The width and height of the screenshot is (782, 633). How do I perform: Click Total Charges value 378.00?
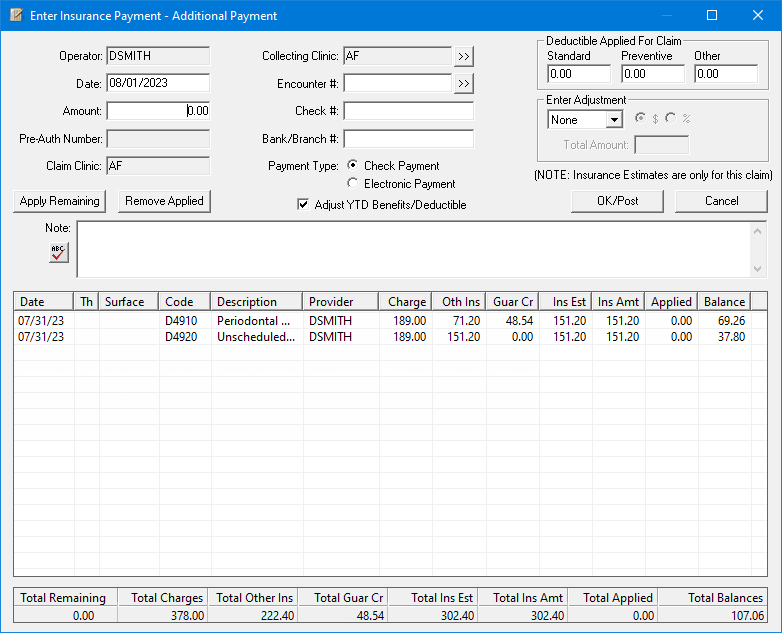(x=187, y=616)
